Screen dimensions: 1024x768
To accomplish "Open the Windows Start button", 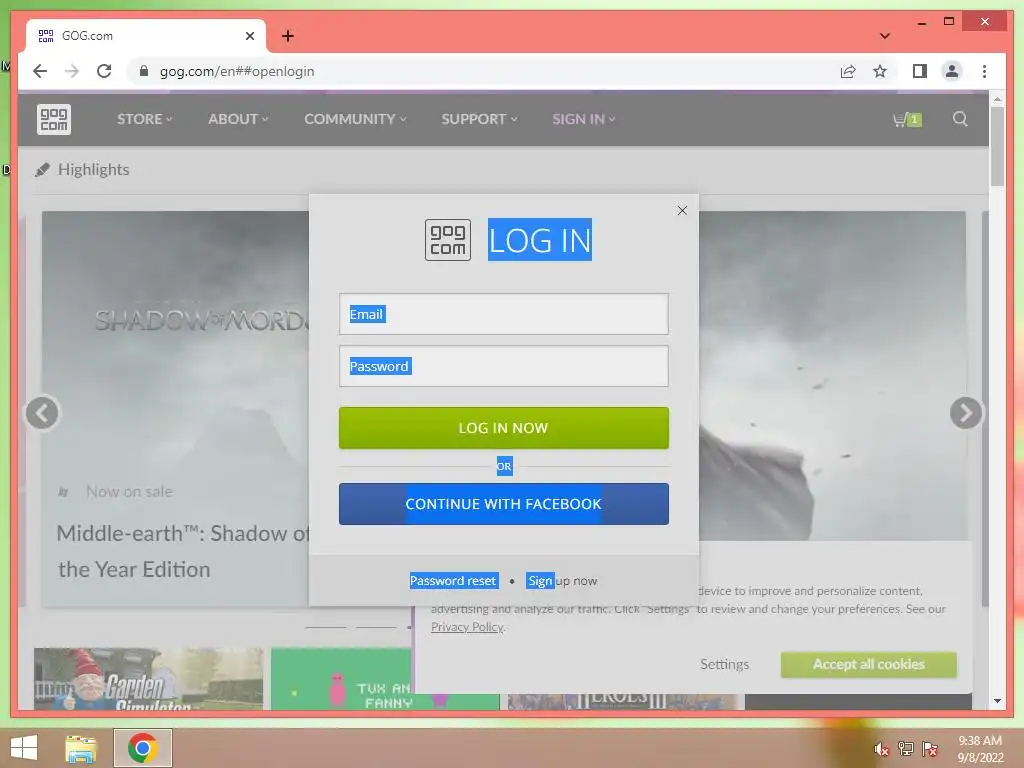I will click(24, 748).
